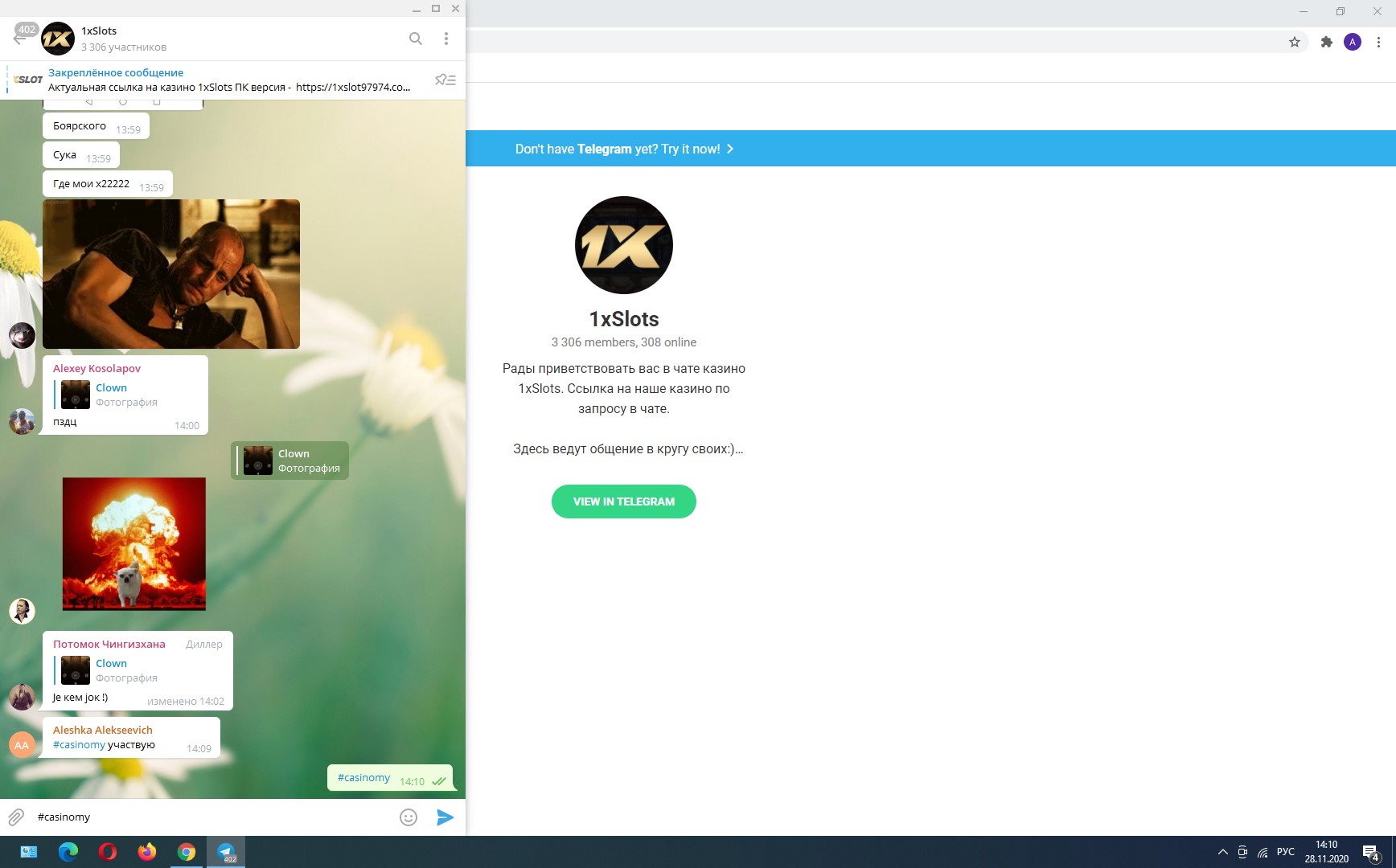Open the Chrome extensions puzzle icon
Screen dimensions: 1396x868
tap(1327, 42)
